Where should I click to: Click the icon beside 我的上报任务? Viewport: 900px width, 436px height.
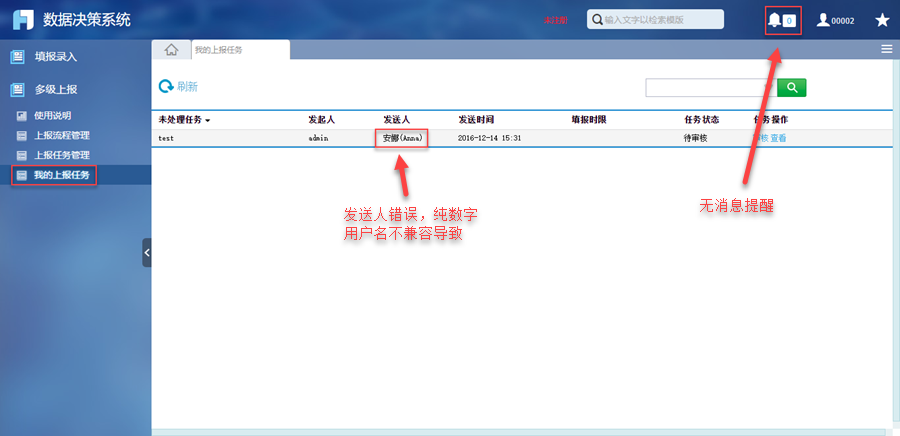[22, 176]
